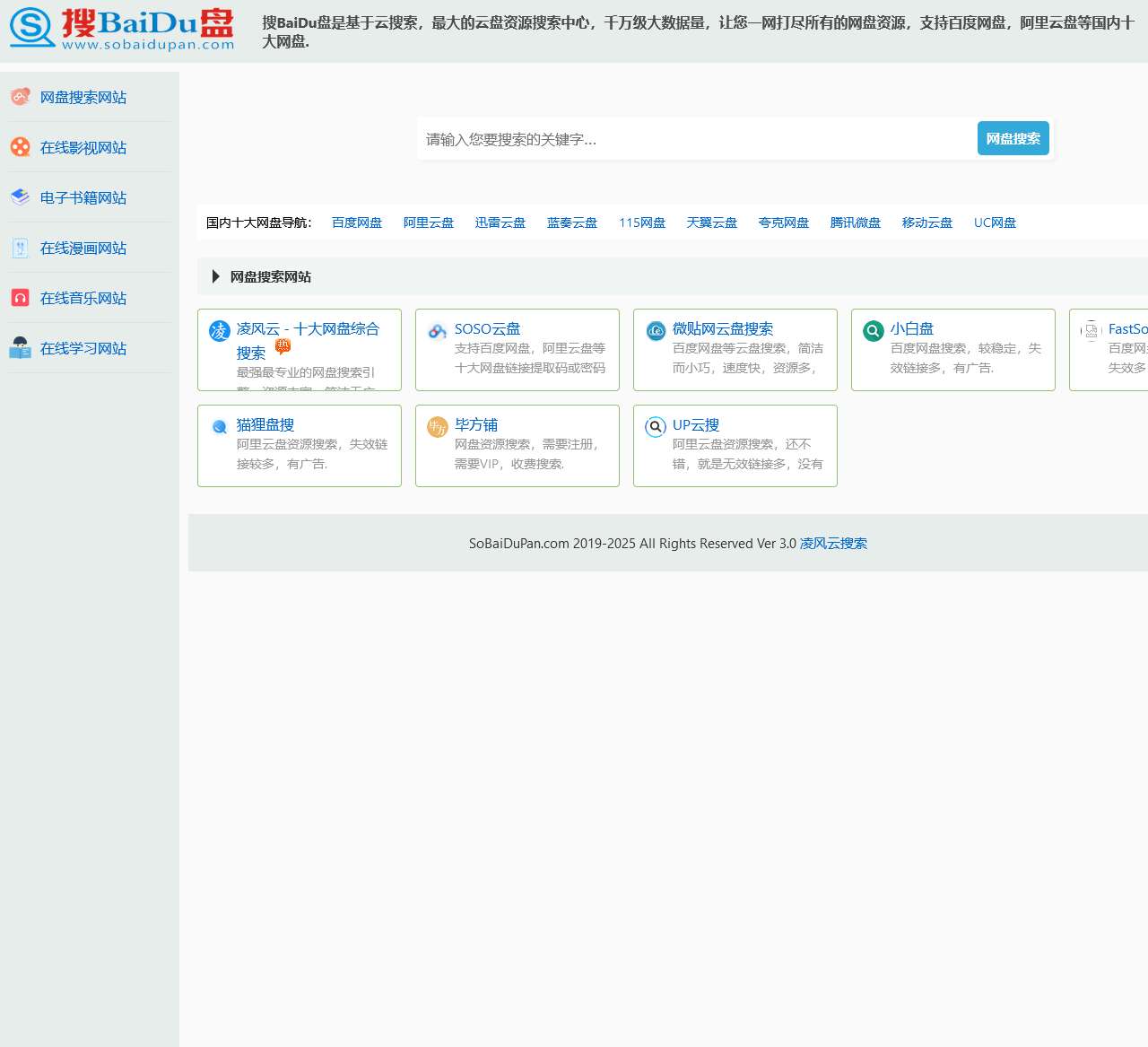Open the 天翼云盘 navigation link
Viewport: 1148px width, 1047px height.
[712, 222]
